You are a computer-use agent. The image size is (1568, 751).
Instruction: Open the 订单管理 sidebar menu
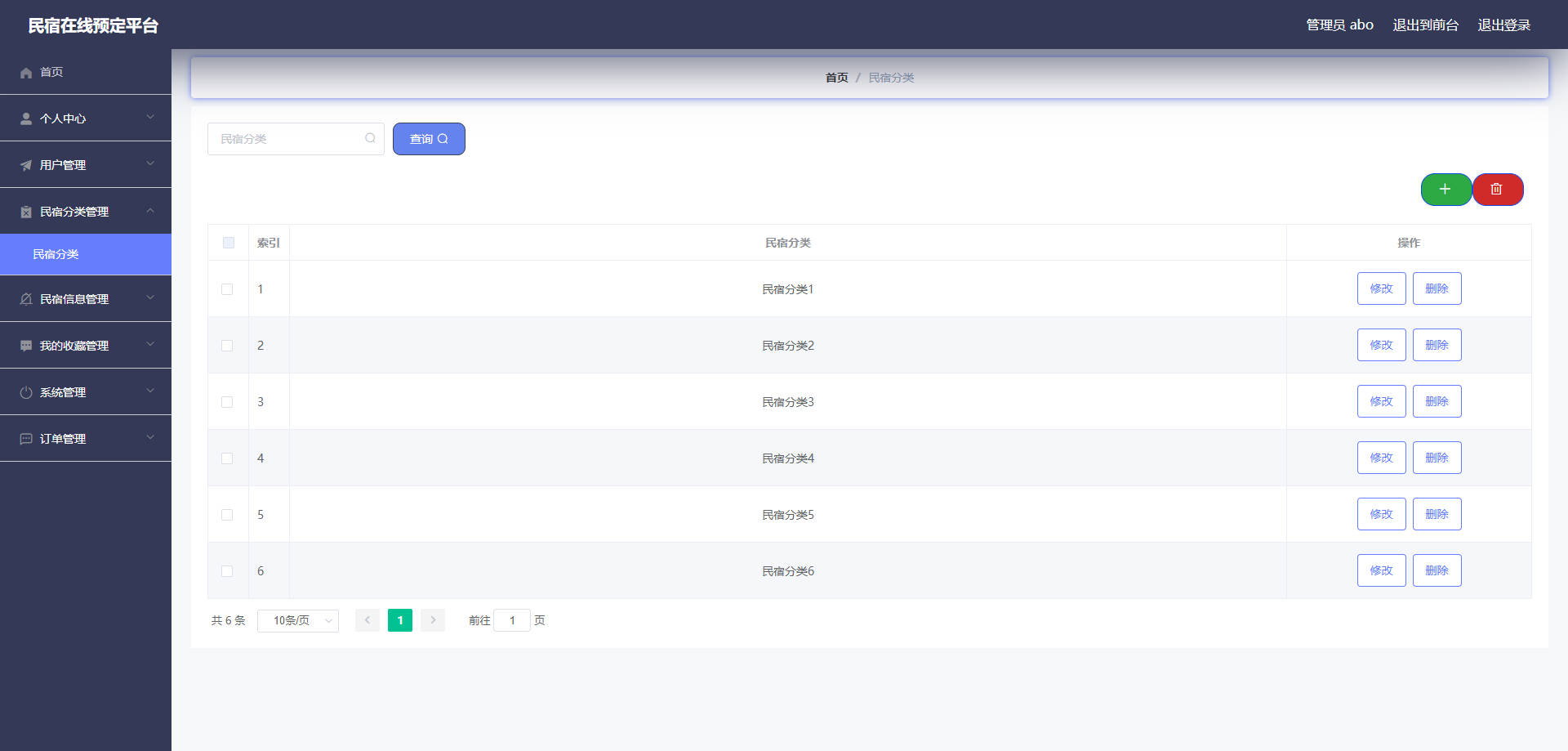pyautogui.click(x=86, y=439)
